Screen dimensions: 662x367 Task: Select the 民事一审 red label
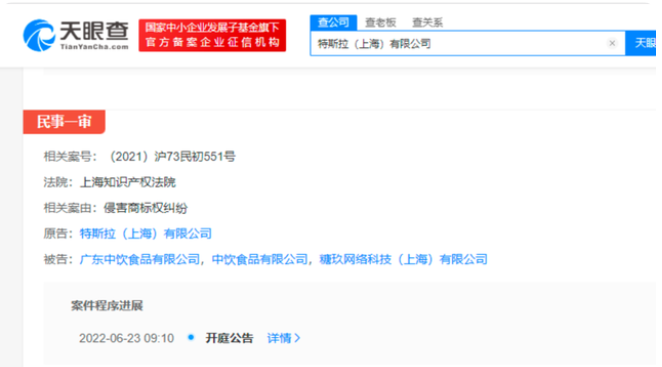click(64, 122)
